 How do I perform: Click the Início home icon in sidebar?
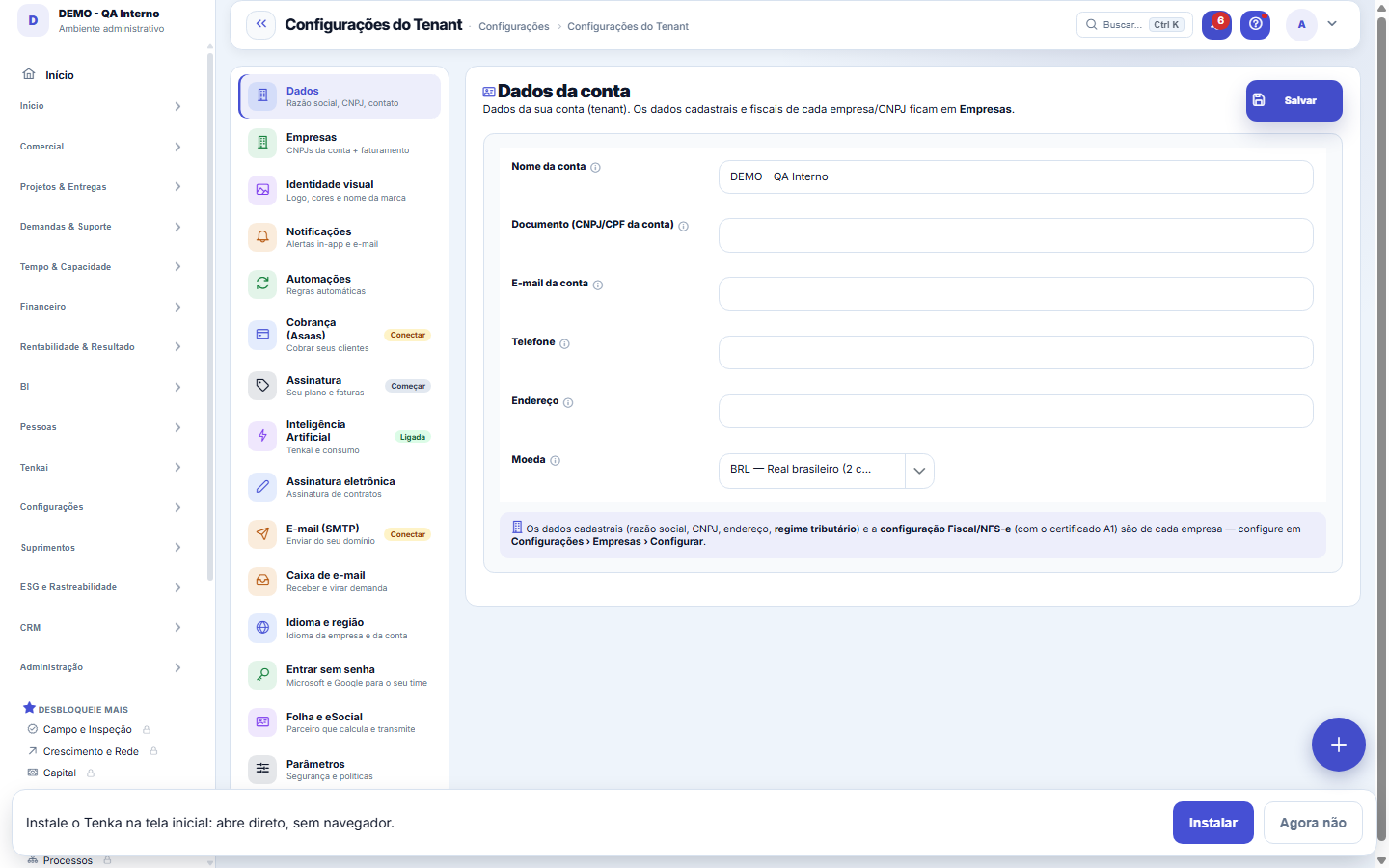[29, 74]
